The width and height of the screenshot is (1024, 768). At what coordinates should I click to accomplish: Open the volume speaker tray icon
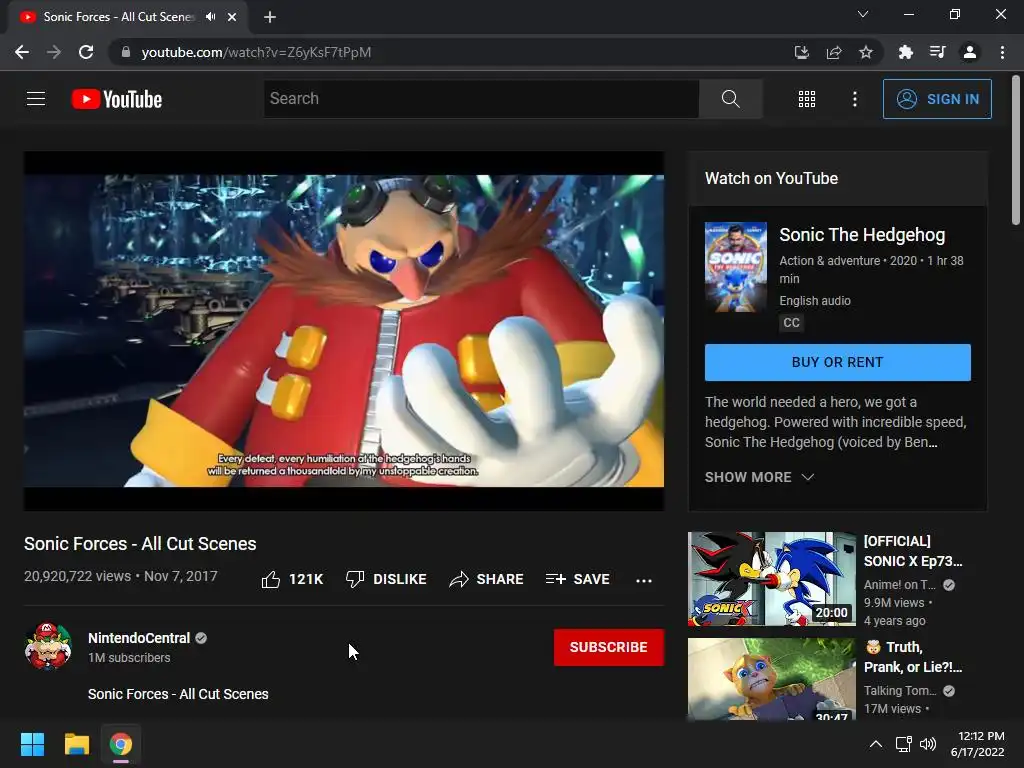point(928,744)
